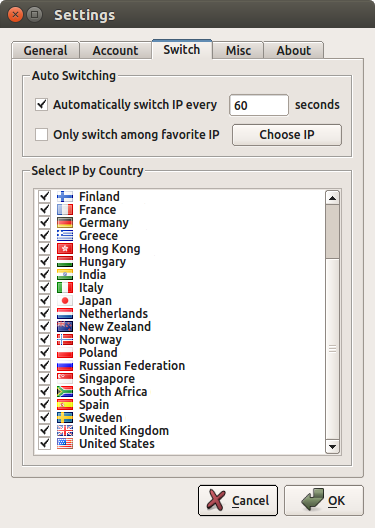
Task: Click the South Africa flag icon
Action: (x=65, y=392)
